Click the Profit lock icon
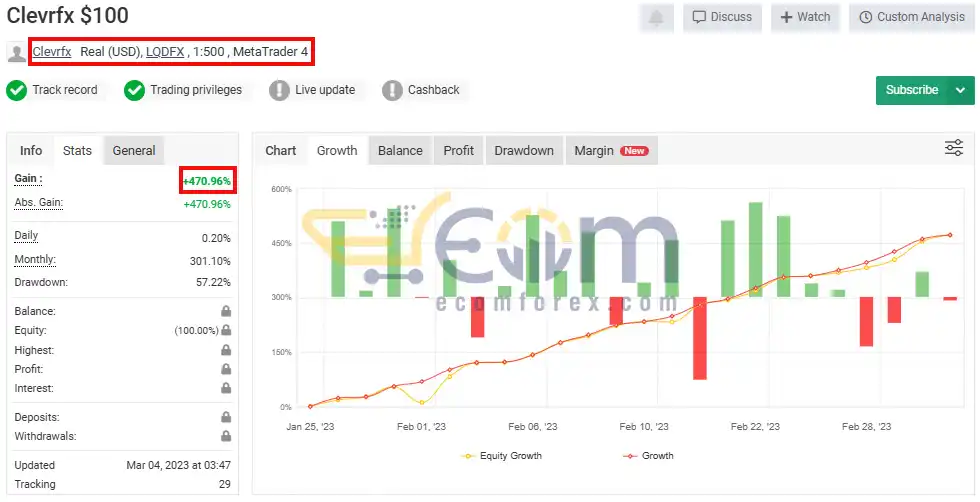This screenshot has width=980, height=502. point(226,369)
